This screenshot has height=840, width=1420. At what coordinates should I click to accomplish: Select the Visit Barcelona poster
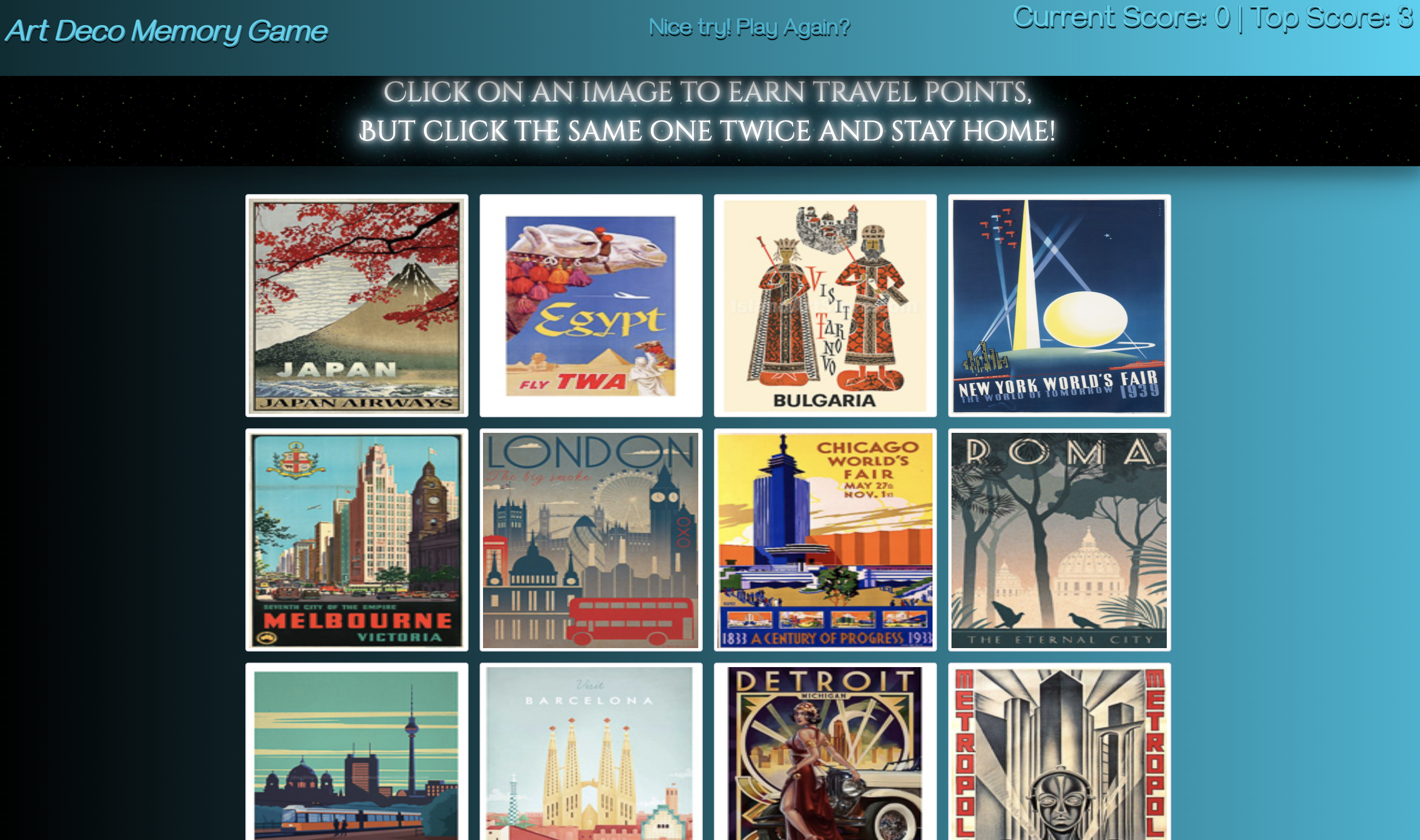591,752
